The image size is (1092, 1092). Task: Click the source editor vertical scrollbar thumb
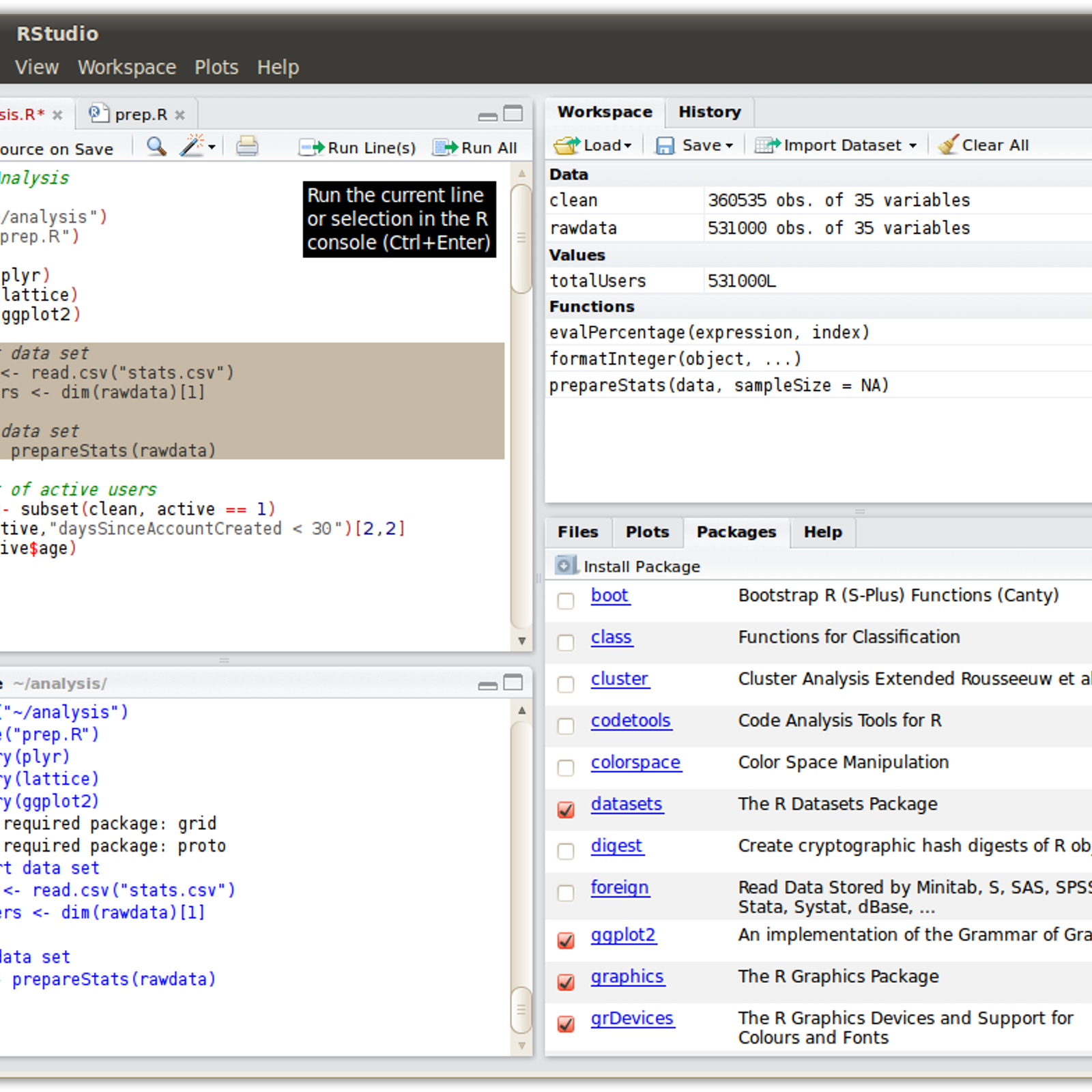521,238
